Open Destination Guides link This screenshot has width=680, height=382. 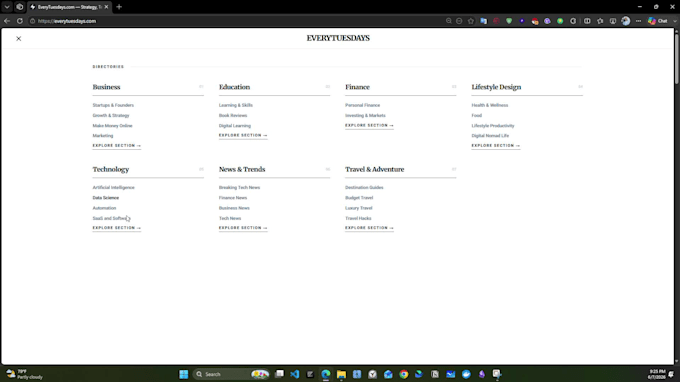(x=364, y=188)
